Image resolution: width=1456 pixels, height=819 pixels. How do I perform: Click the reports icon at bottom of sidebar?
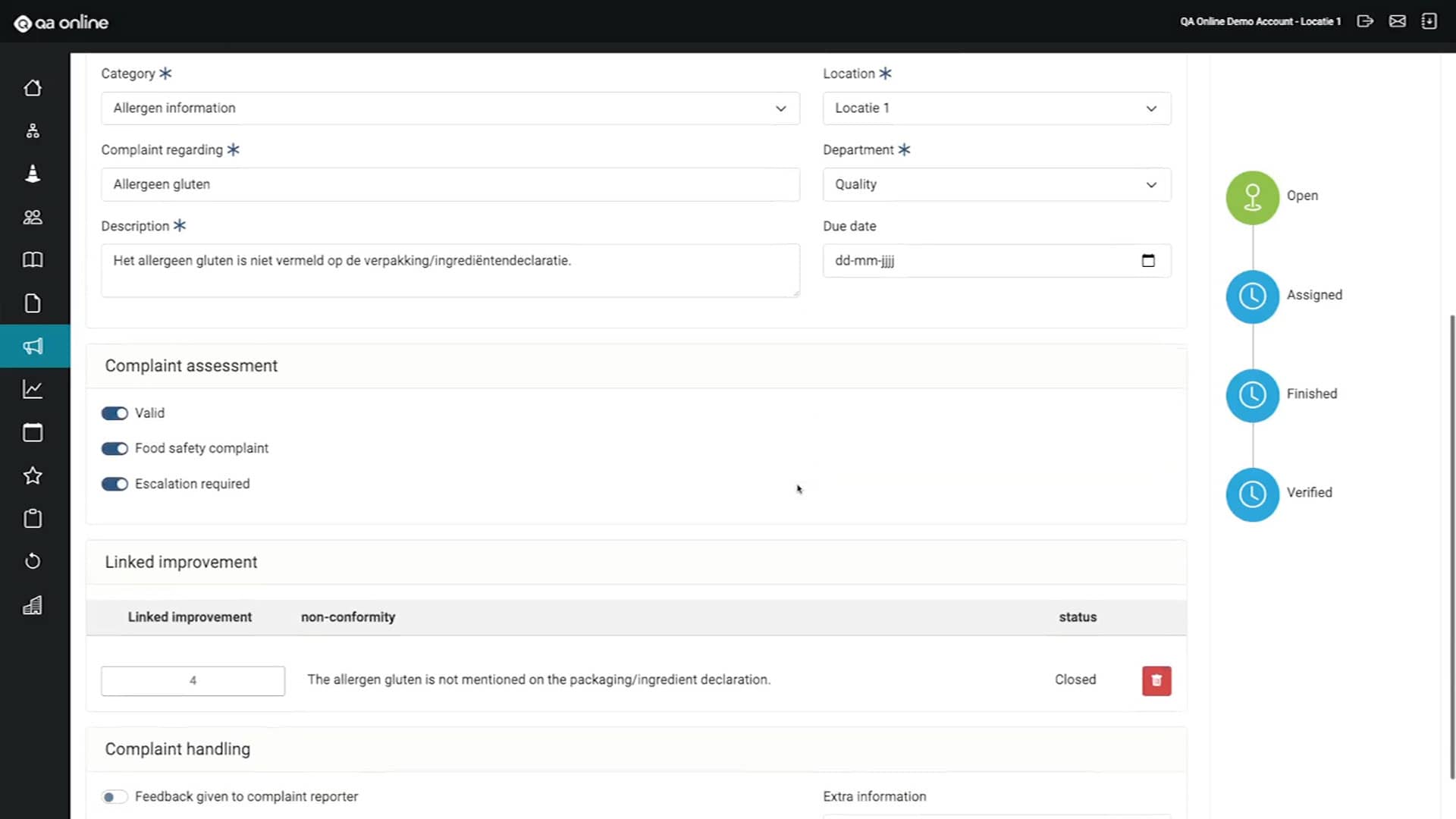[33, 604]
